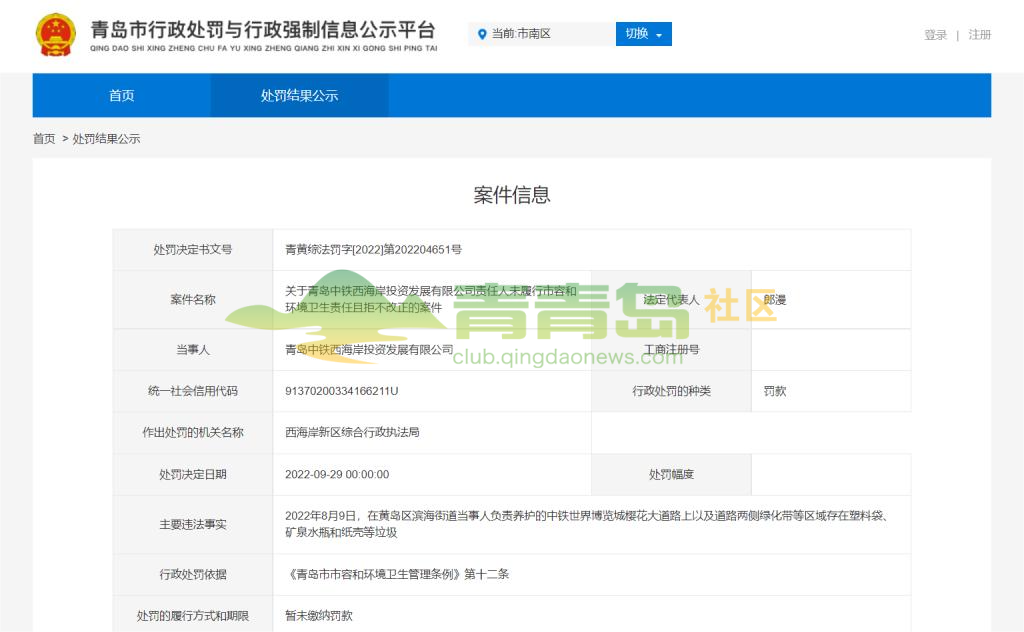Click the current district field 当前:市南区
Screen dimensions: 1024x632
tap(542, 34)
